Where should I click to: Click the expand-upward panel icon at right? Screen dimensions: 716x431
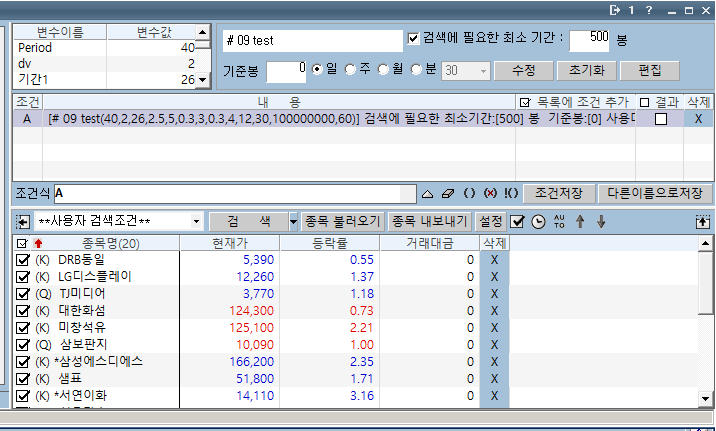coord(702,222)
